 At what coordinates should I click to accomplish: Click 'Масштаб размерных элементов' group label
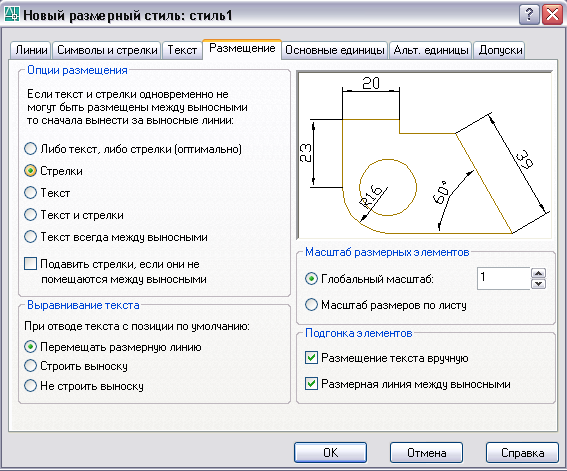[x=387, y=252]
